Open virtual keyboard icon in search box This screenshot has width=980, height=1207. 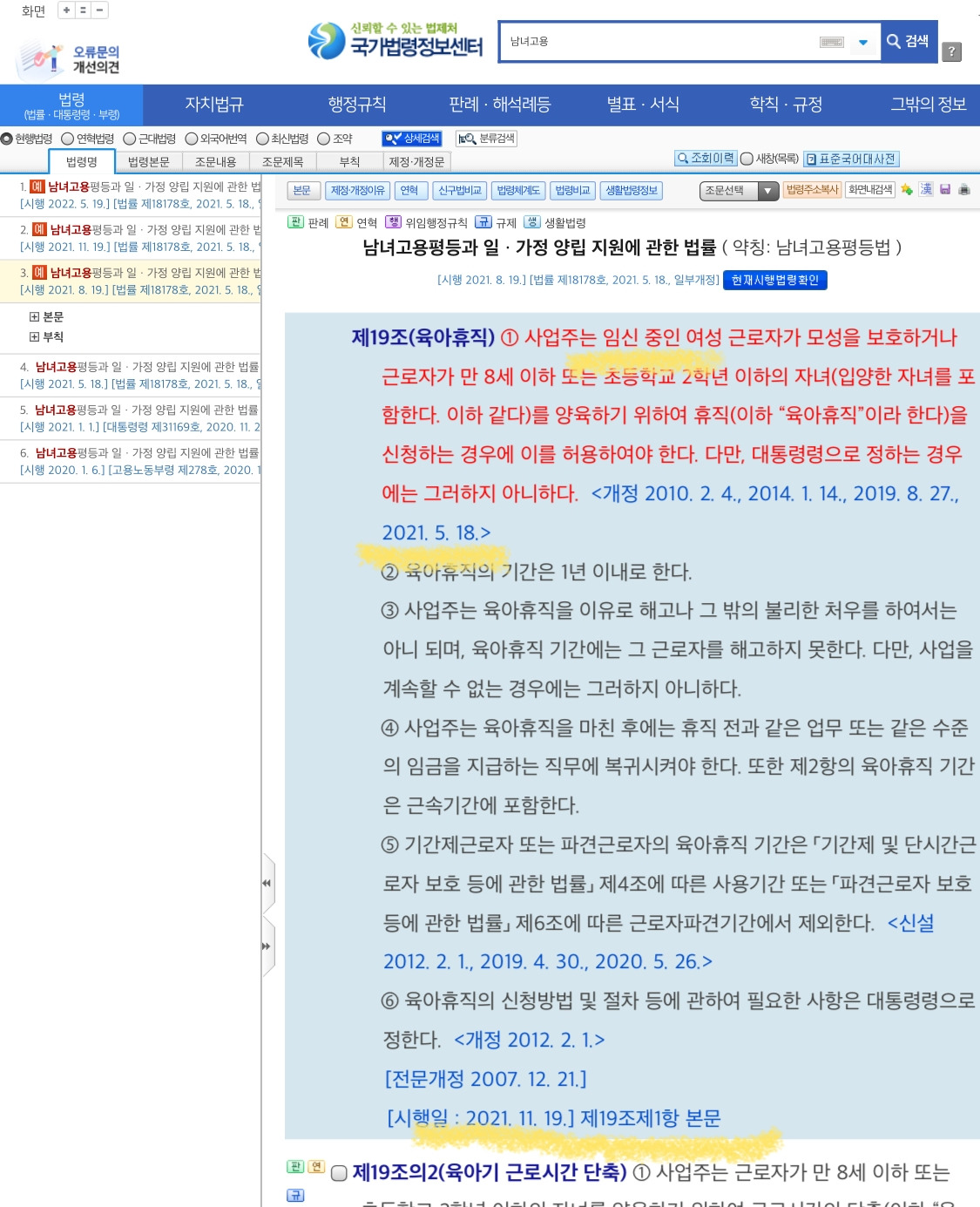click(832, 42)
